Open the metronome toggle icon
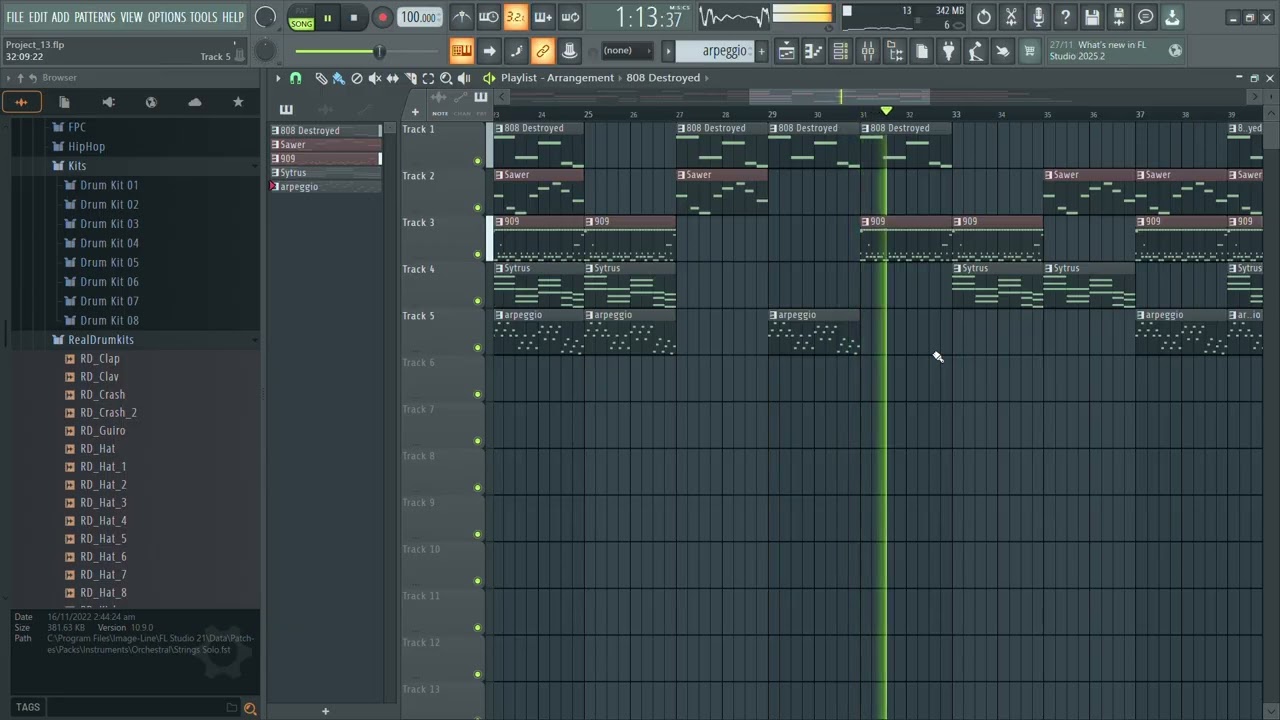This screenshot has width=1280, height=720. 462,17
